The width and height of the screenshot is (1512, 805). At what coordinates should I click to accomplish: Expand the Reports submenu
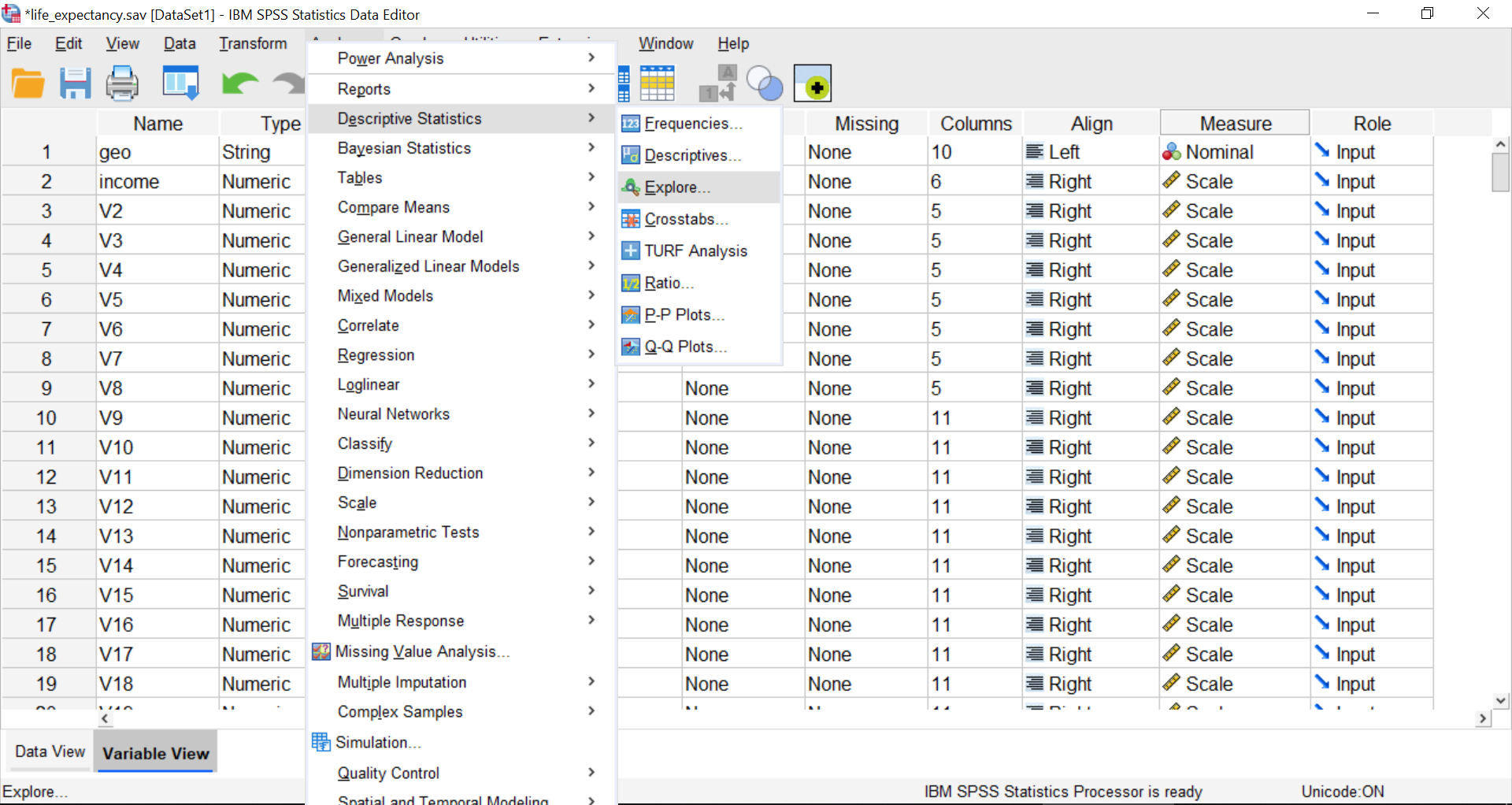point(460,89)
